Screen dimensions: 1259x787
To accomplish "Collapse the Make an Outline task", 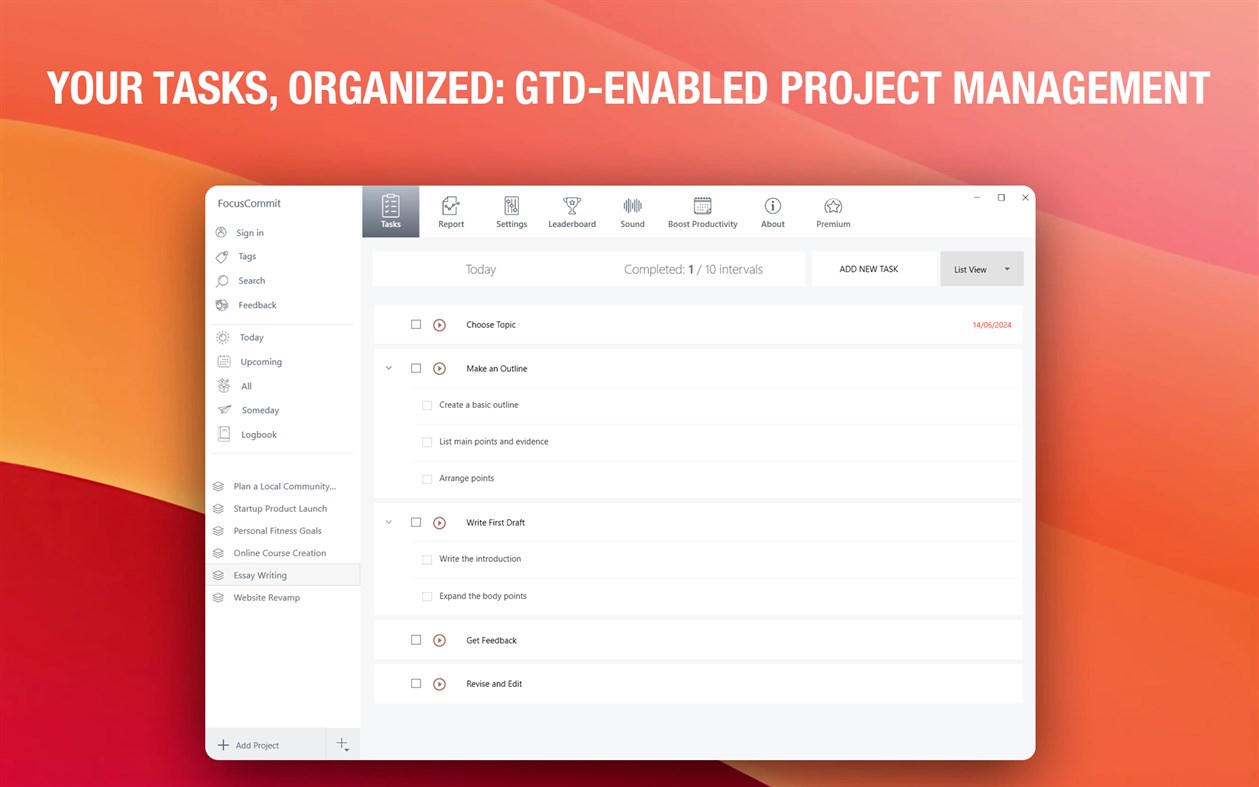I will tap(389, 368).
